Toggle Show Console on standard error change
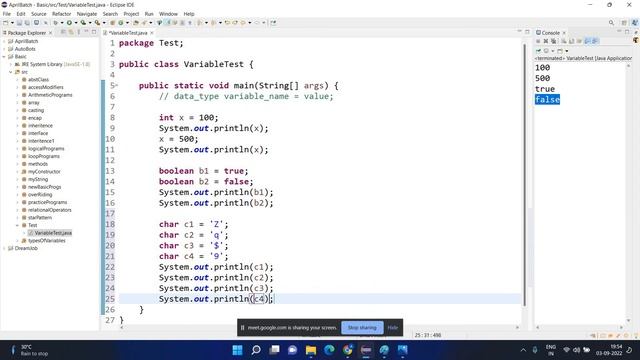This screenshot has width=640, height=360. (x=595, y=41)
